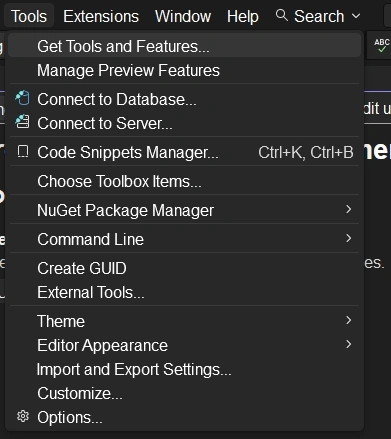
Task: Open the Window menu
Action: click(183, 16)
